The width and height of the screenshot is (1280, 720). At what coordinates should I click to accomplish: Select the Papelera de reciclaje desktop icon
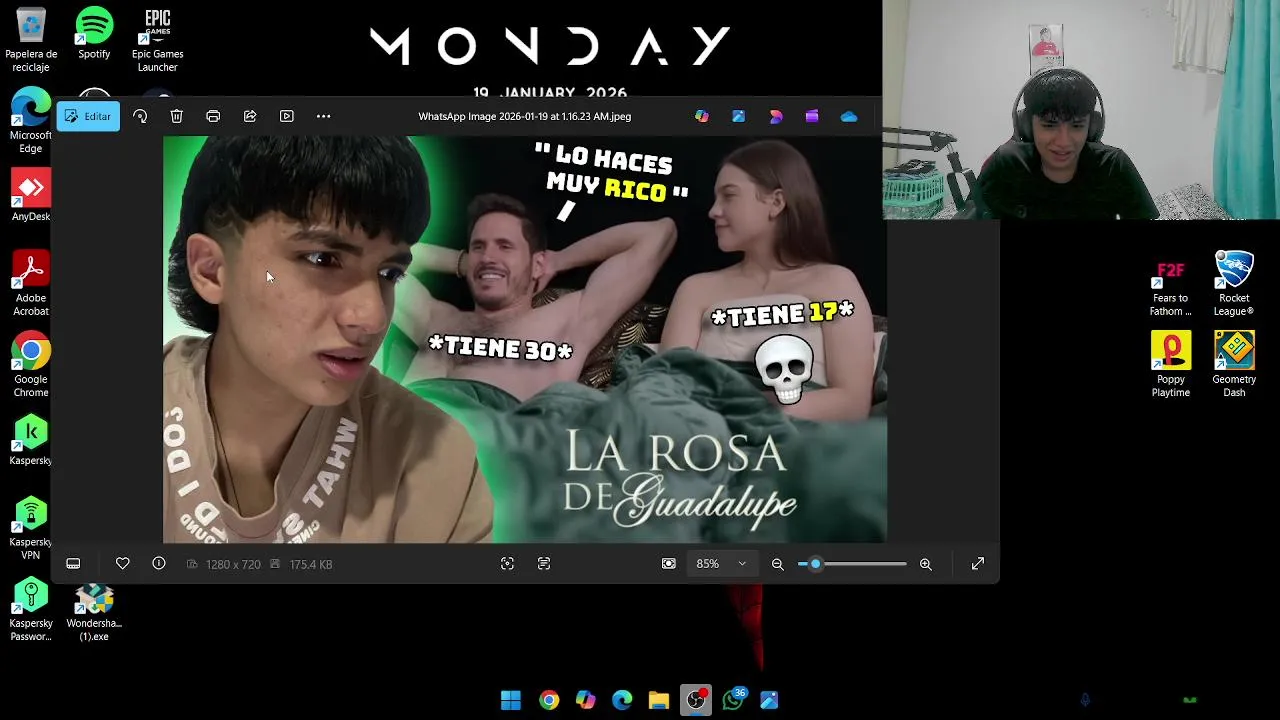pyautogui.click(x=31, y=40)
